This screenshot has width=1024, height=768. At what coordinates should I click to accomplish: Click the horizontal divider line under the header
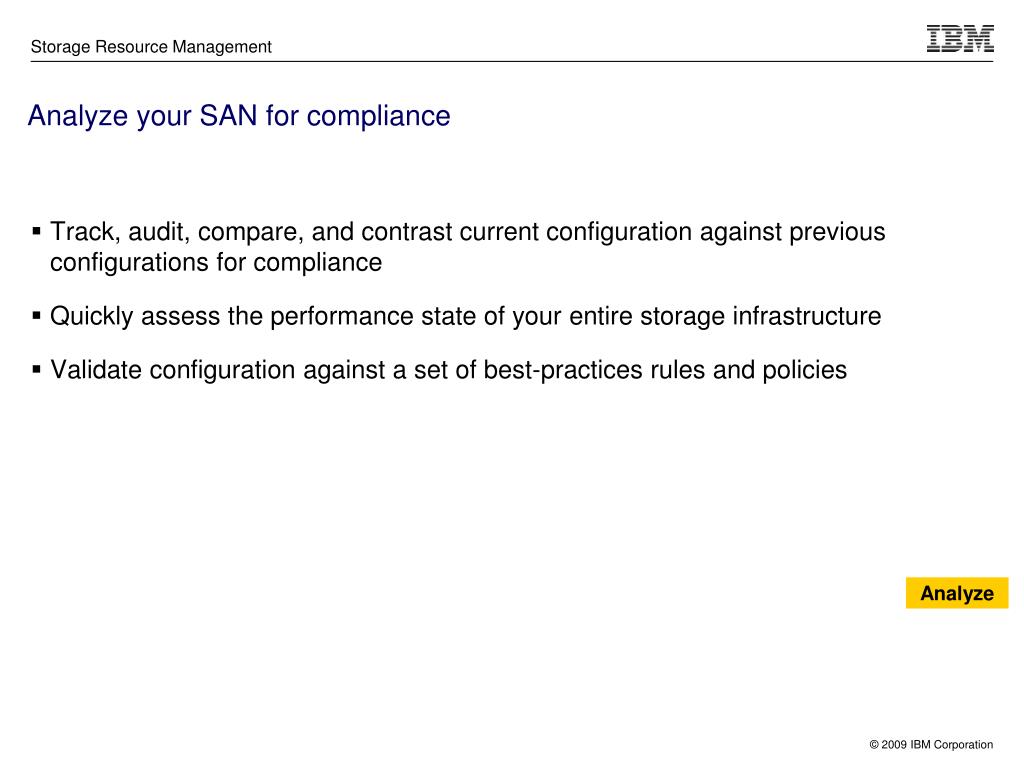coord(512,61)
